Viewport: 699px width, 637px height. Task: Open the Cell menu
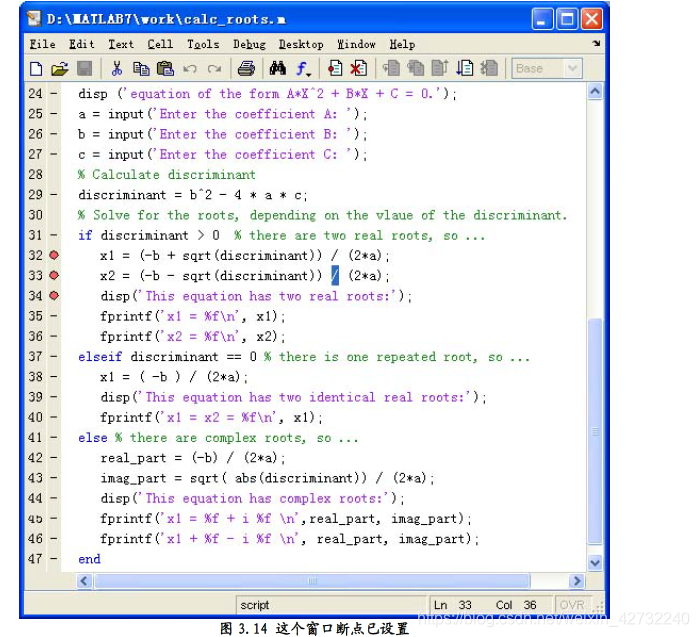point(160,44)
